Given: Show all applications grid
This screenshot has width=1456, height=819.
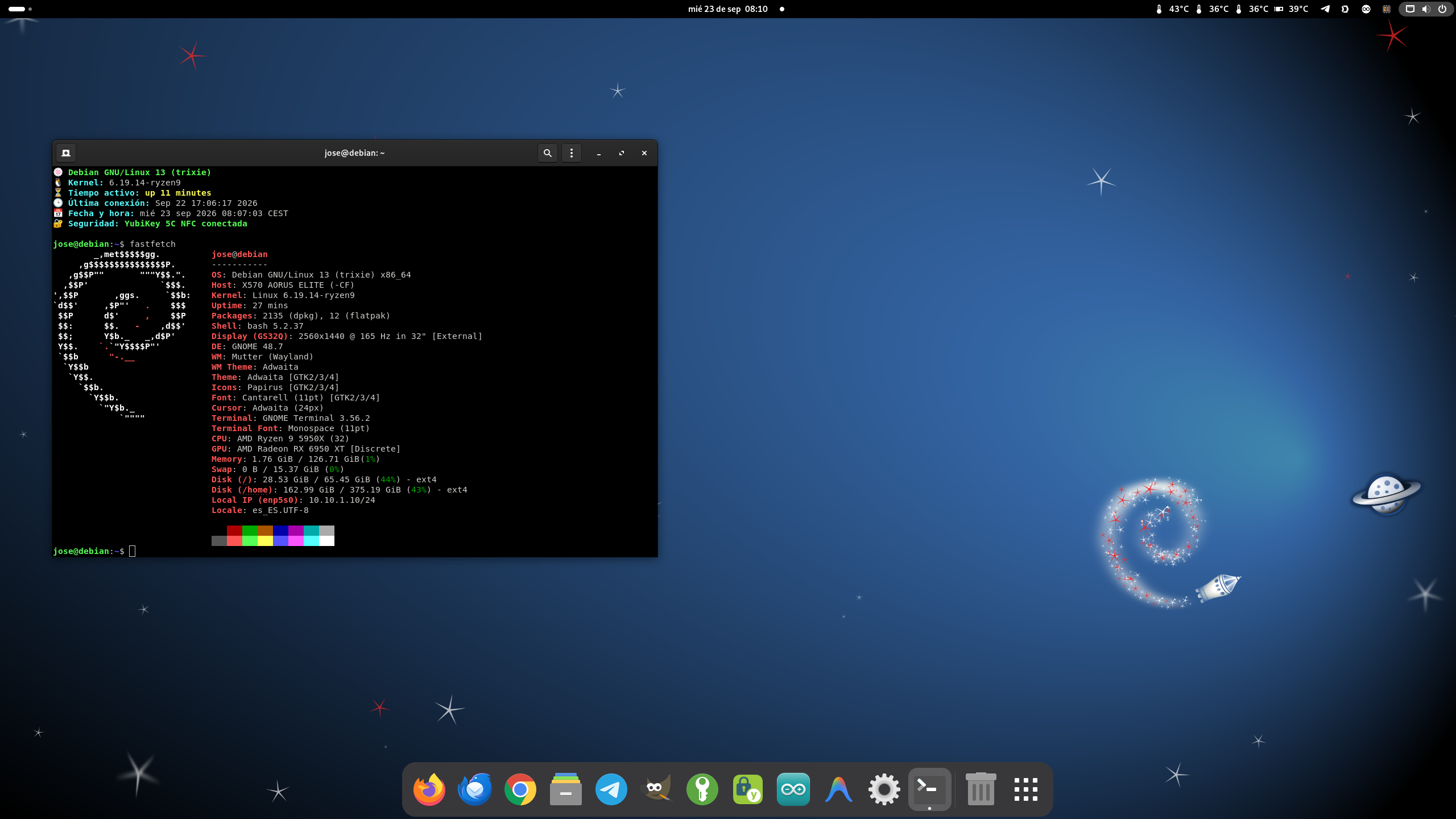Looking at the screenshot, I should (1026, 789).
